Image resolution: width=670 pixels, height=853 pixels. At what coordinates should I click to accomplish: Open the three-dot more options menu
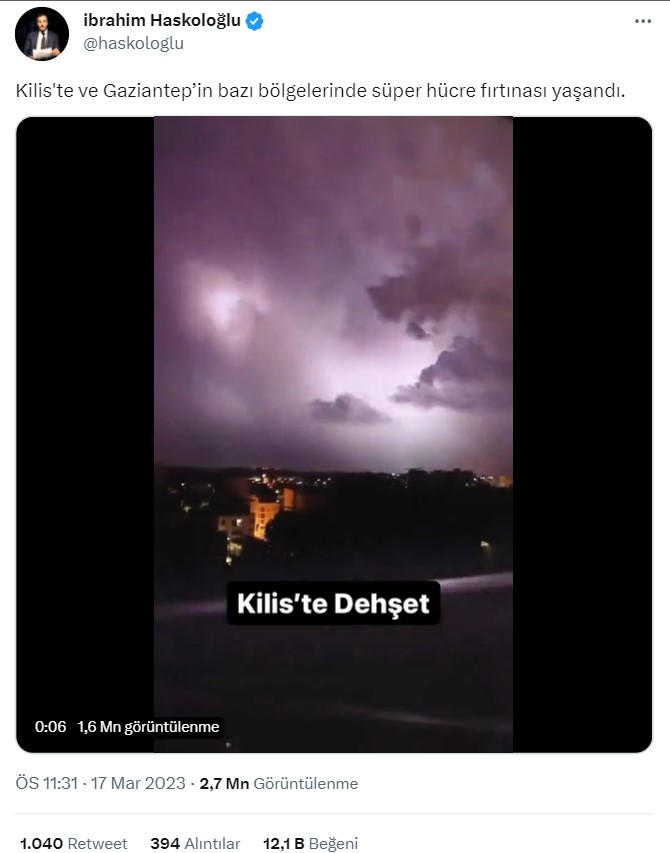pyautogui.click(x=643, y=21)
